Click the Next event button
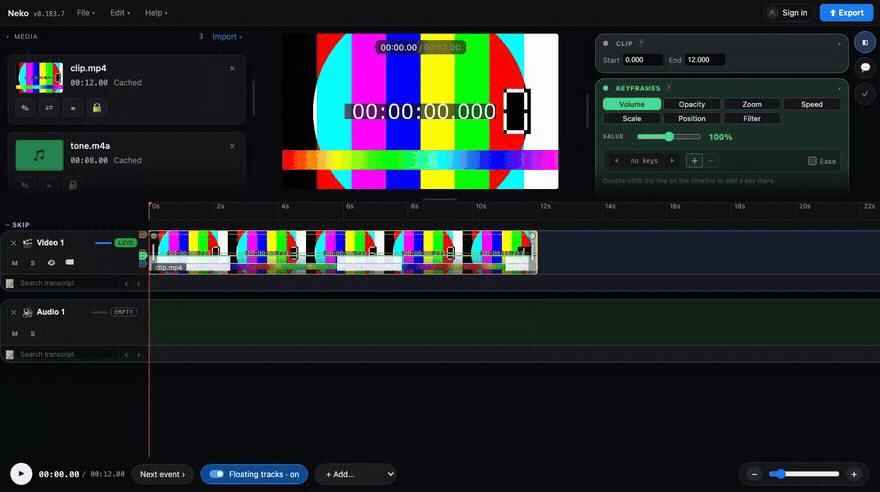 point(162,474)
